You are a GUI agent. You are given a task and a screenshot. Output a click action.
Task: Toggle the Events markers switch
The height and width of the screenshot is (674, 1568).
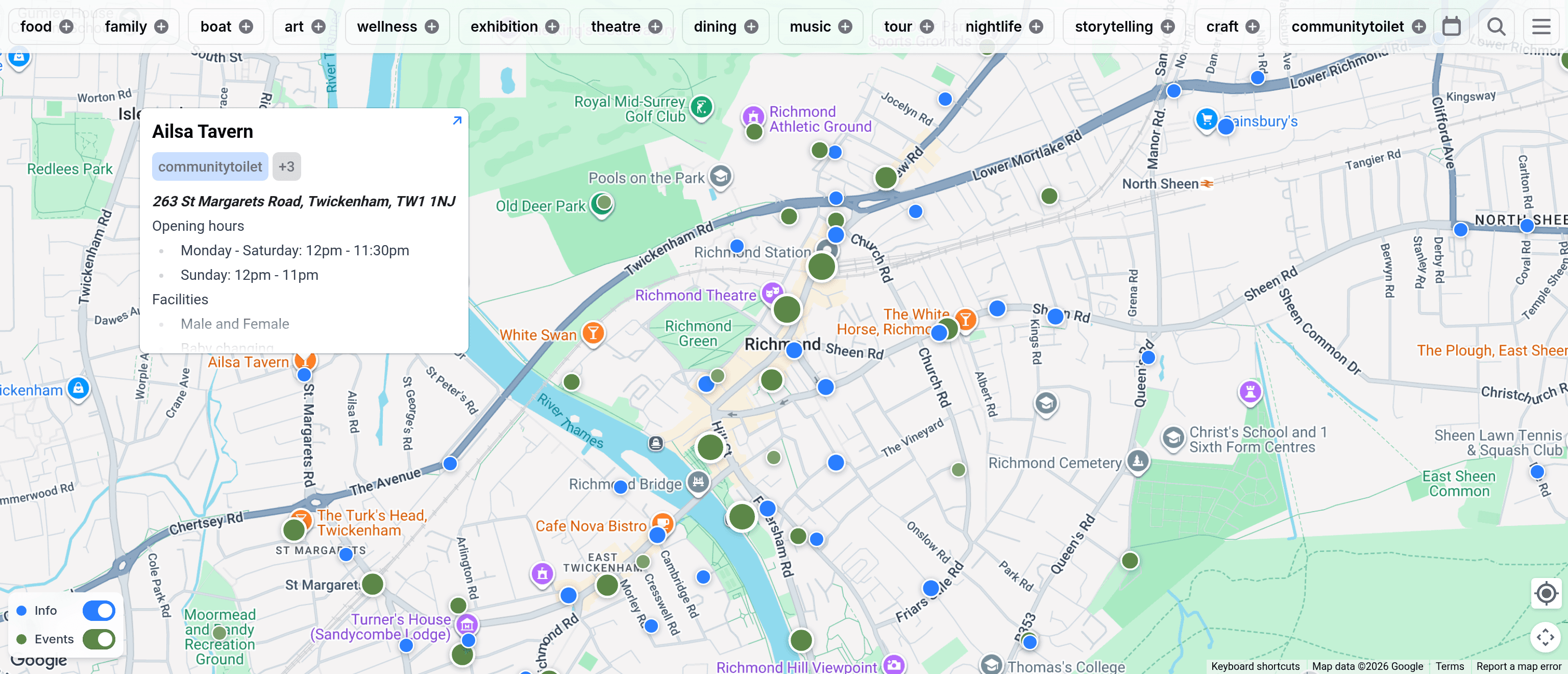point(99,639)
